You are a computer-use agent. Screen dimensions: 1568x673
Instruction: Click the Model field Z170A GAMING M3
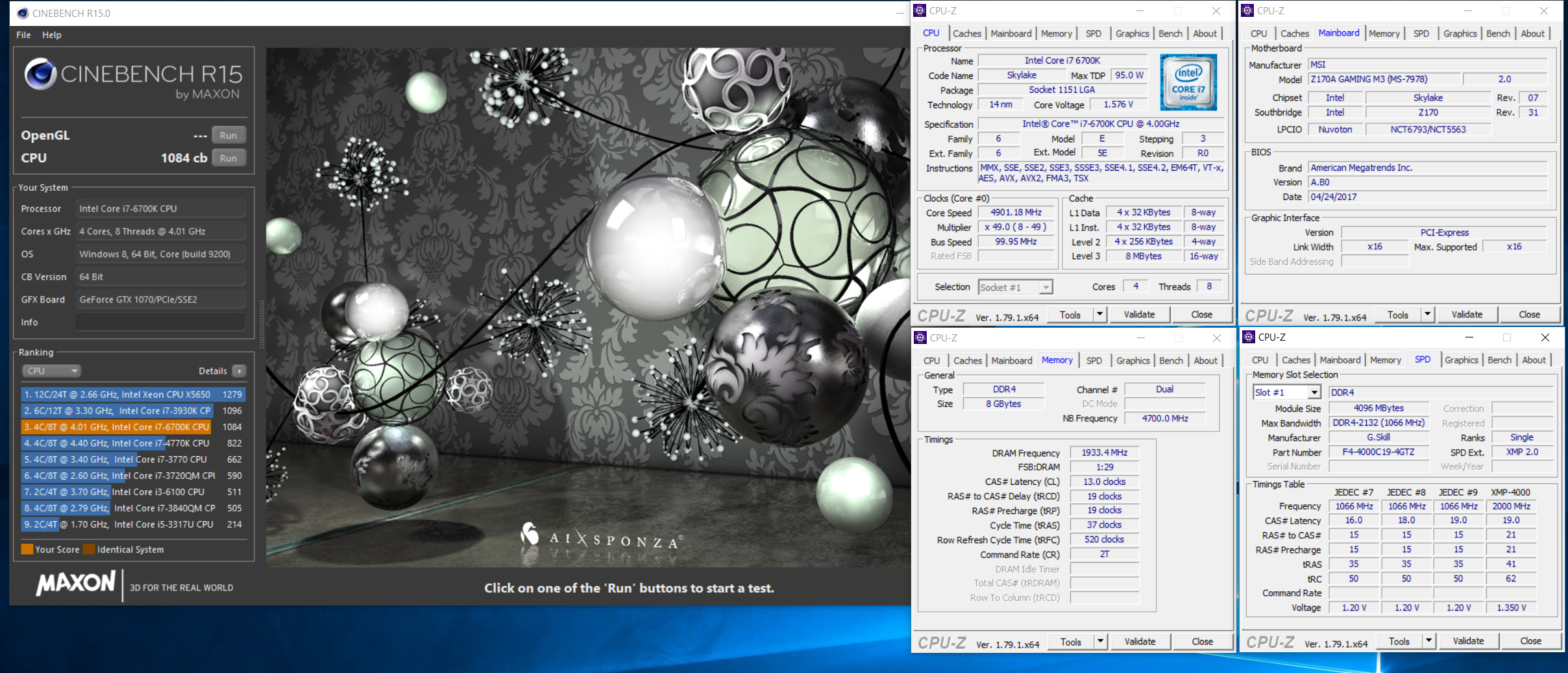1384,79
